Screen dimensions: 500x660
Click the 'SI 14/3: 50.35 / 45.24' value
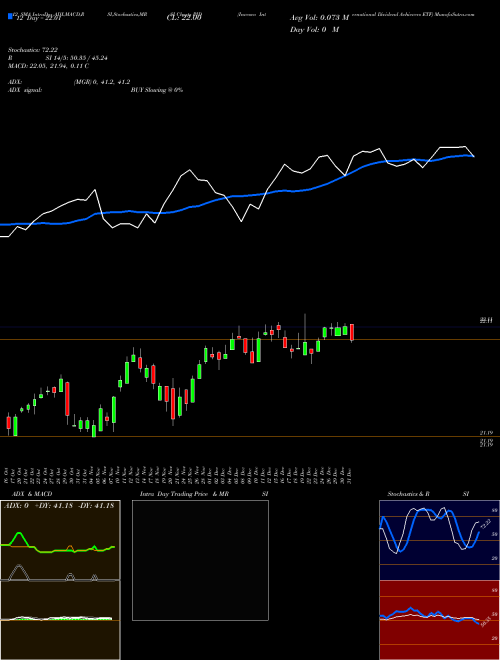(77, 58)
